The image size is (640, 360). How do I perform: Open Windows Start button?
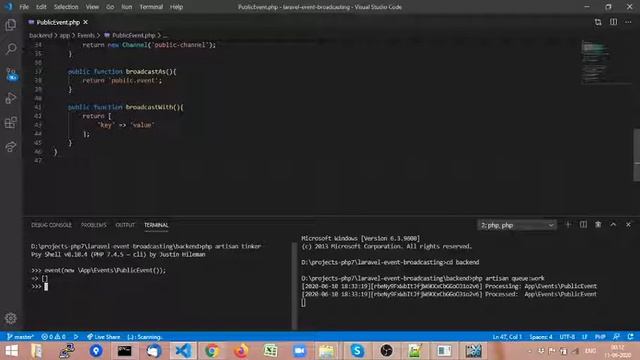(x=11, y=351)
